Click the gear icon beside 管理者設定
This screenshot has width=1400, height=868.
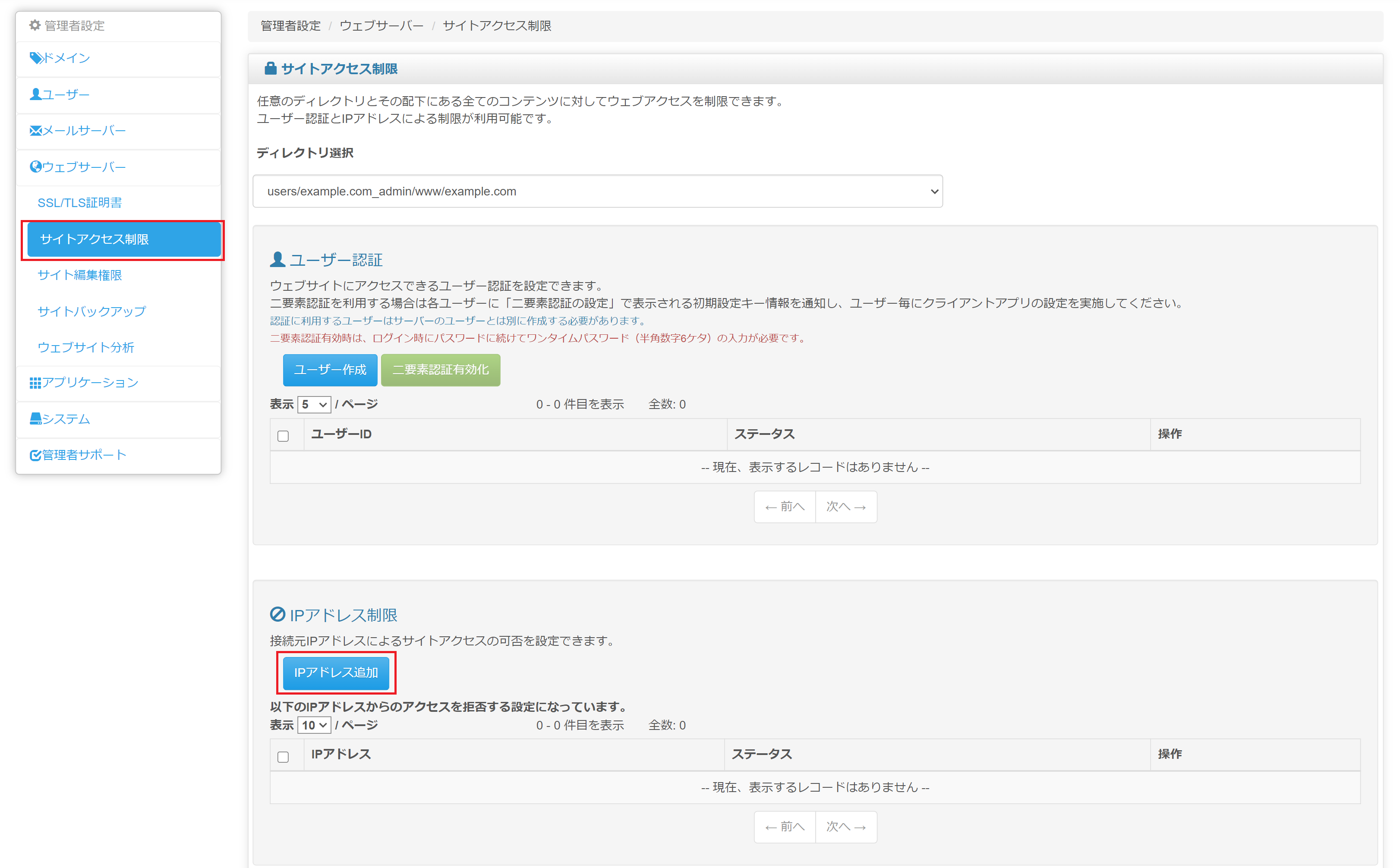[x=35, y=25]
